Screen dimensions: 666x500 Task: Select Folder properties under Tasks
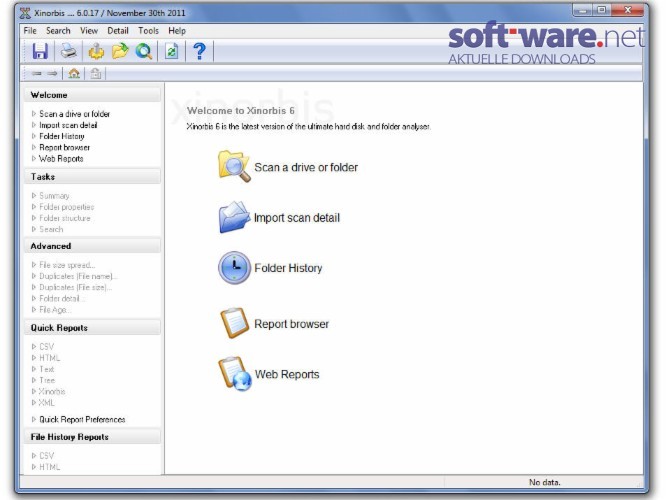(66, 207)
